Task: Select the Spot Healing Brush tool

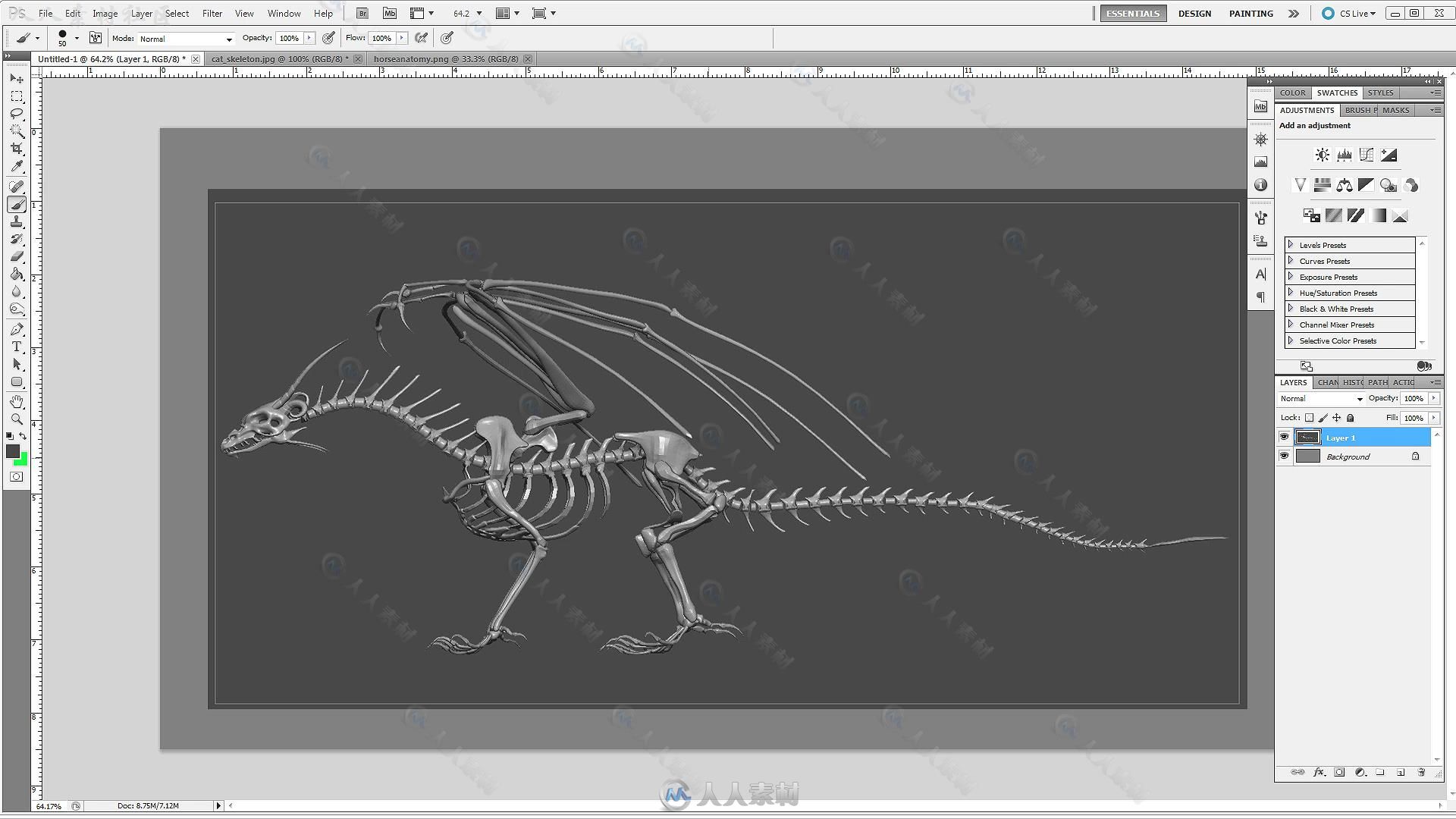Action: pyautogui.click(x=17, y=187)
